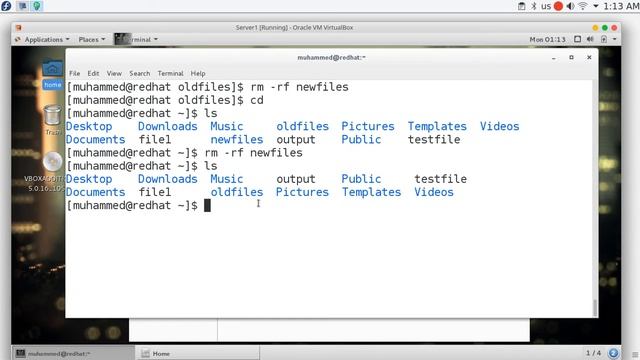This screenshot has width=640, height=360.
Task: Expand the host tray dropdown arrow
Action: pyautogui.click(x=596, y=6)
